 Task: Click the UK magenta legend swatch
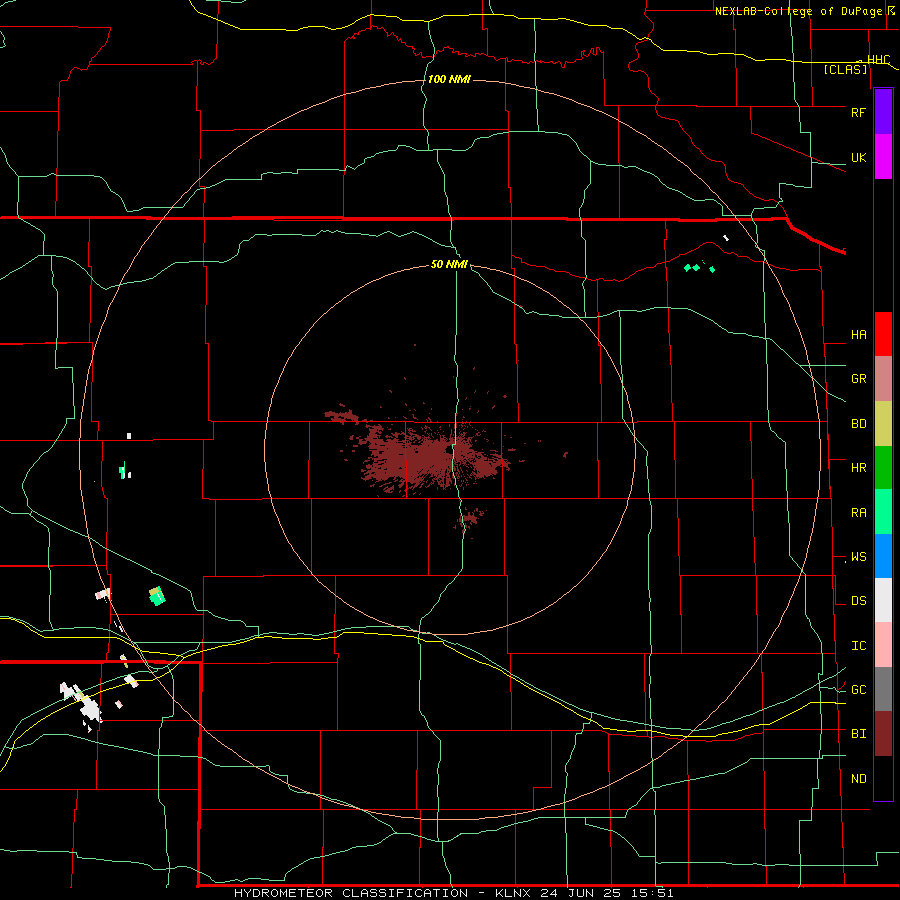(x=883, y=157)
